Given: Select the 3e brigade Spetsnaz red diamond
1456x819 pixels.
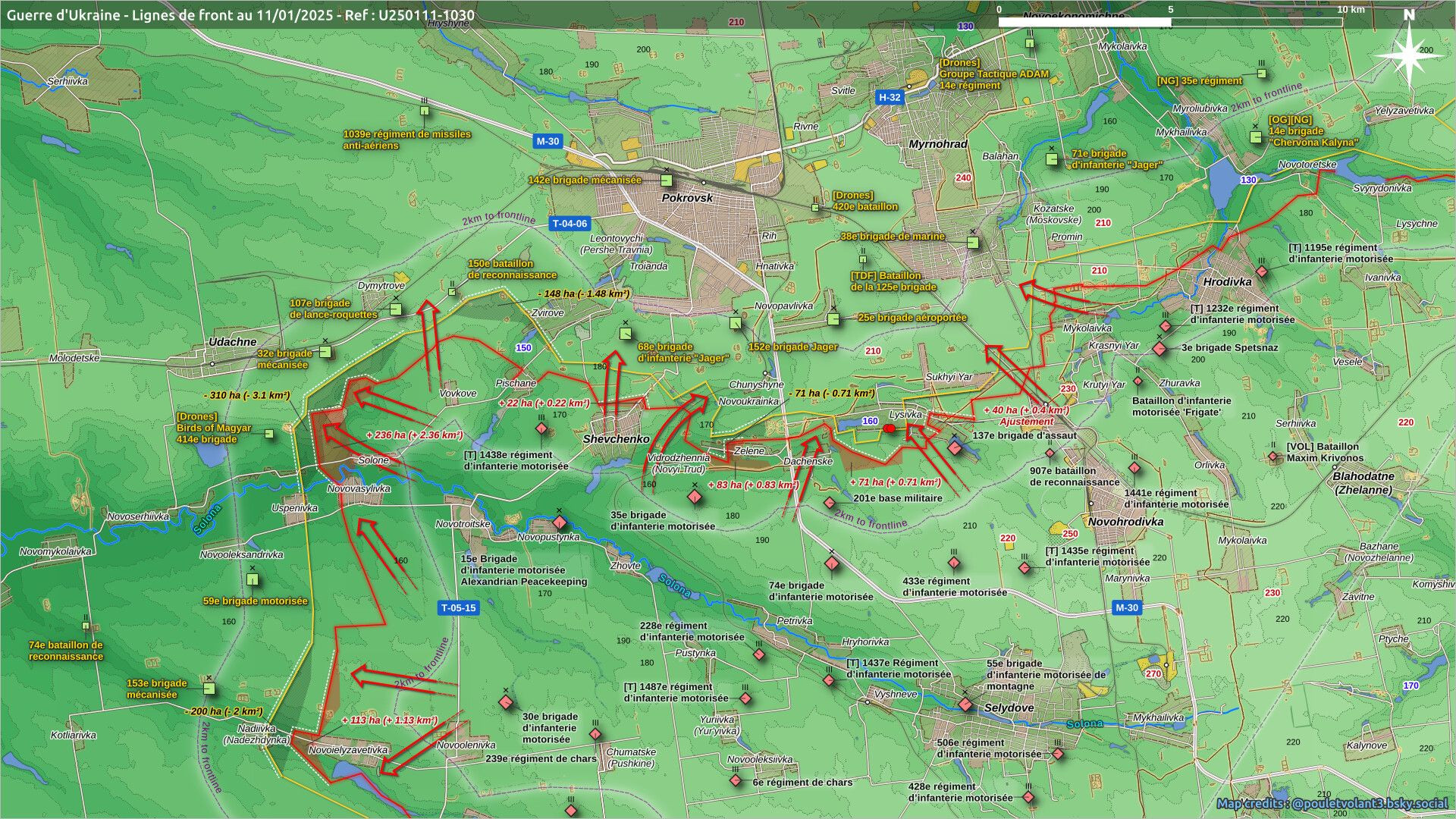Looking at the screenshot, I should pos(1159,349).
